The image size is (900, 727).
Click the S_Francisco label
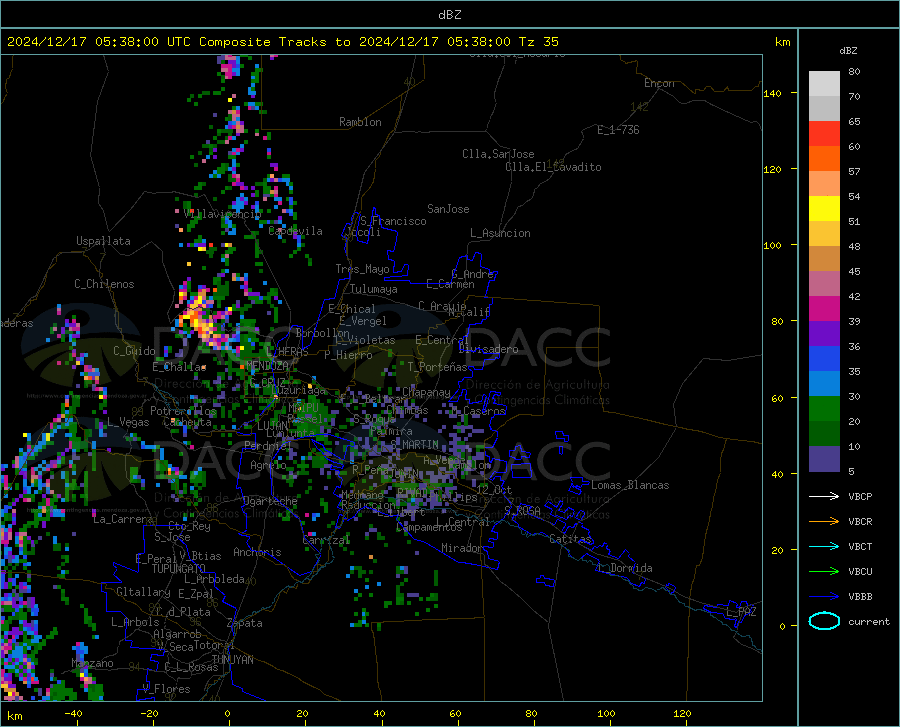point(393,221)
